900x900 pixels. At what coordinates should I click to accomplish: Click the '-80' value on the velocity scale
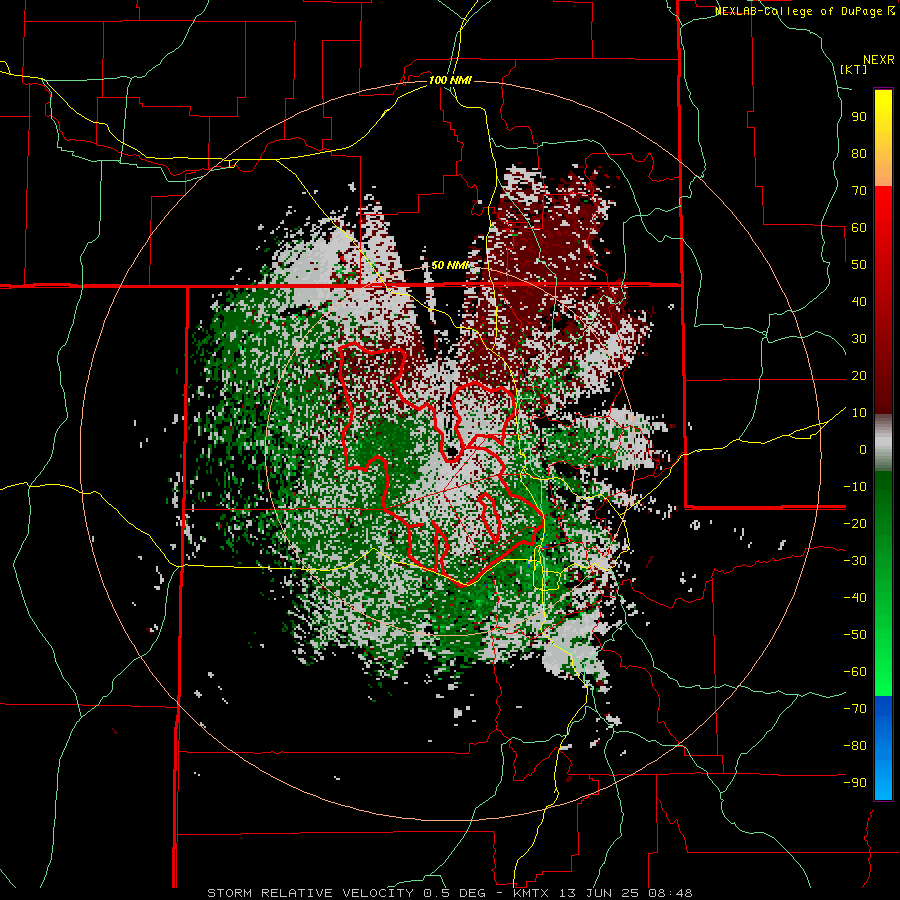[855, 746]
